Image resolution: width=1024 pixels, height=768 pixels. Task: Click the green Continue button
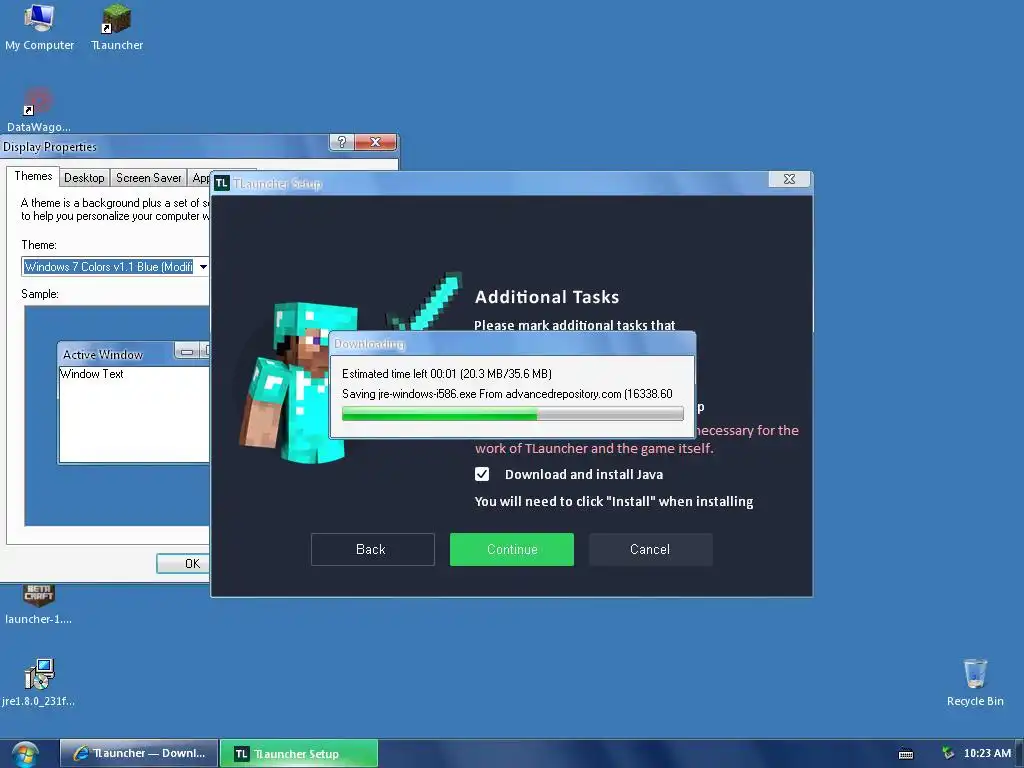coord(511,549)
